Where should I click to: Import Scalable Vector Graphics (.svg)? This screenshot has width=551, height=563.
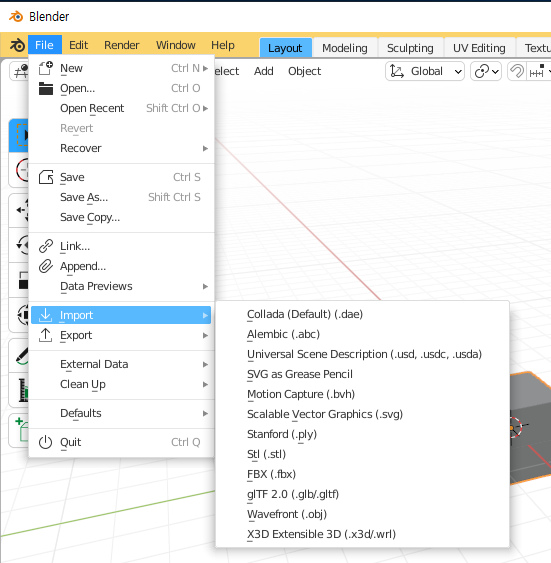tap(363, 414)
